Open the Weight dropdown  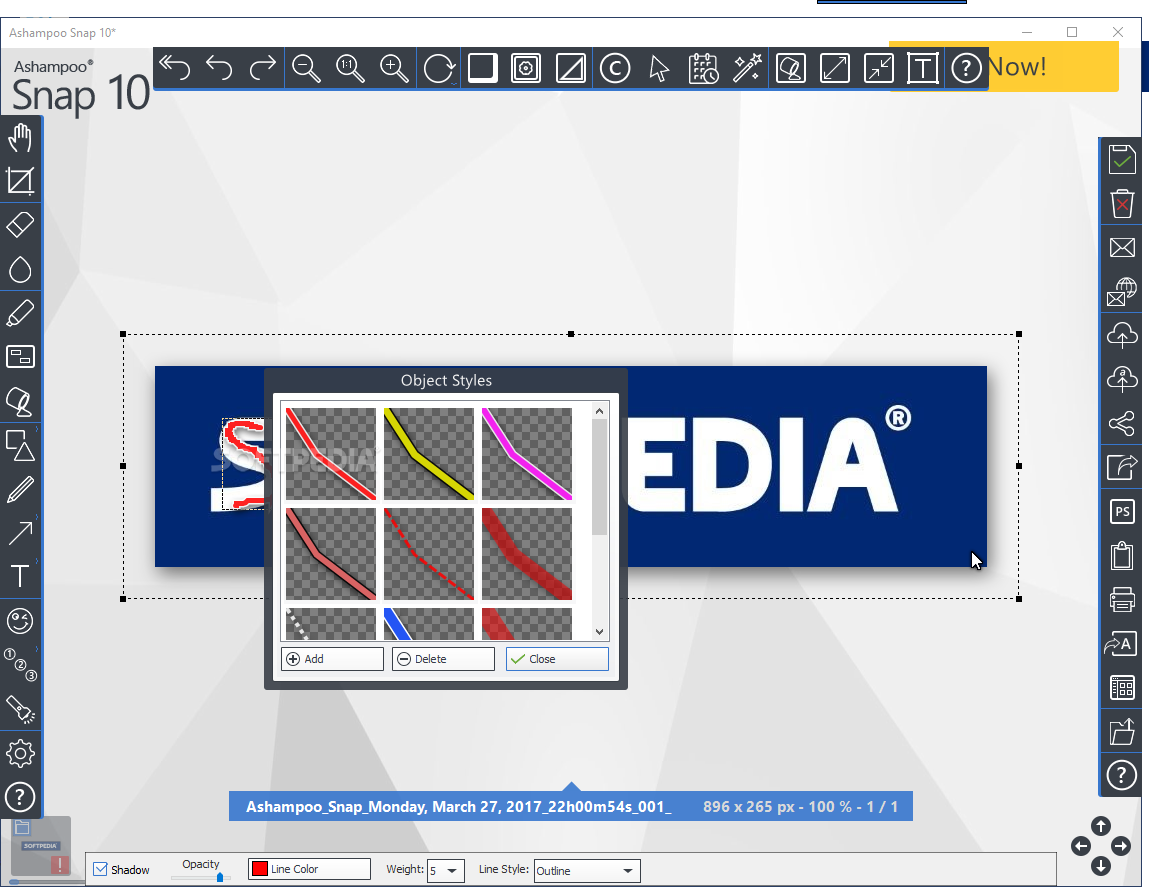[x=446, y=870]
